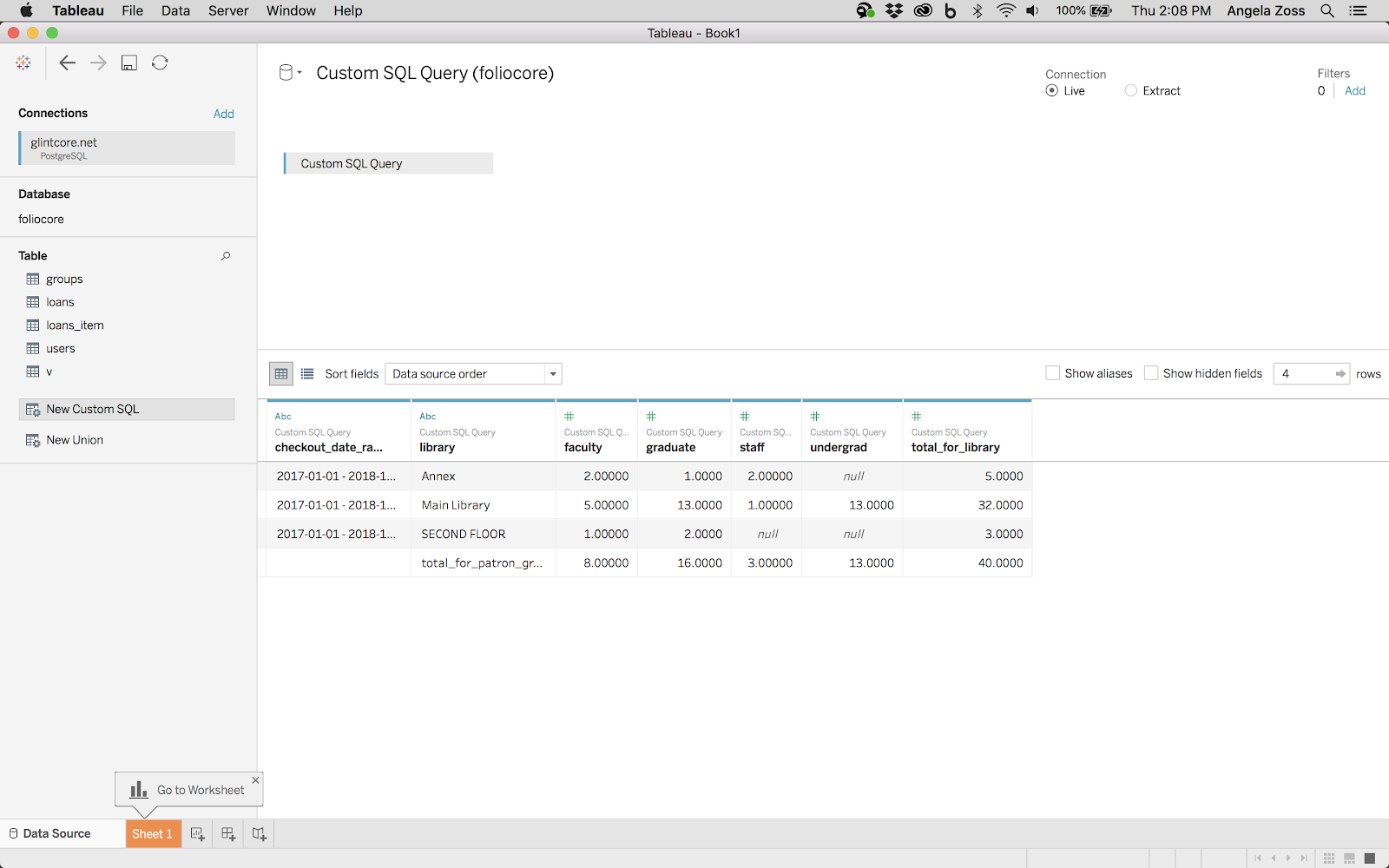Open the Data menu

(x=175, y=10)
